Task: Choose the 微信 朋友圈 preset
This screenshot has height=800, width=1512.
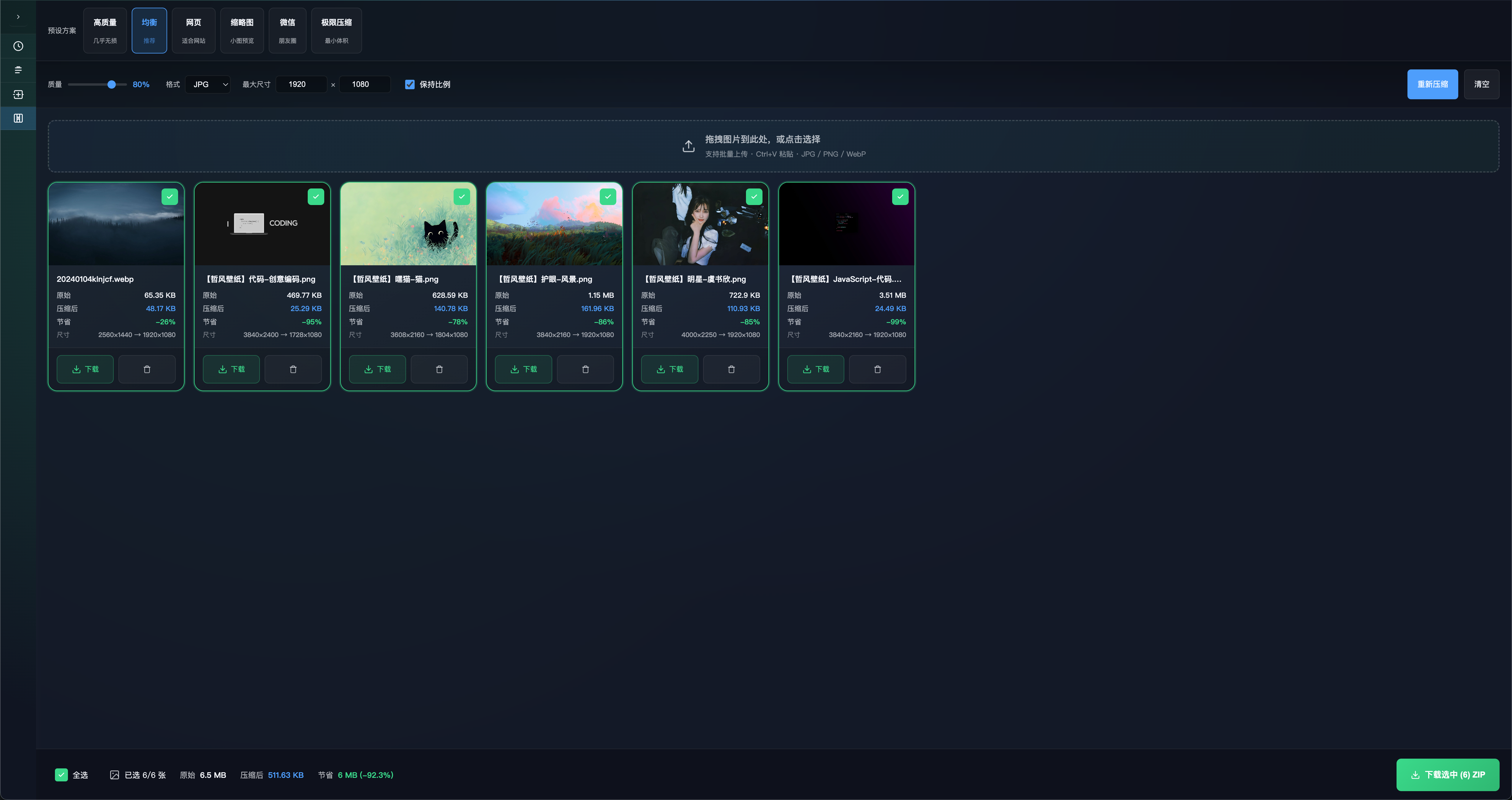Action: coord(288,30)
